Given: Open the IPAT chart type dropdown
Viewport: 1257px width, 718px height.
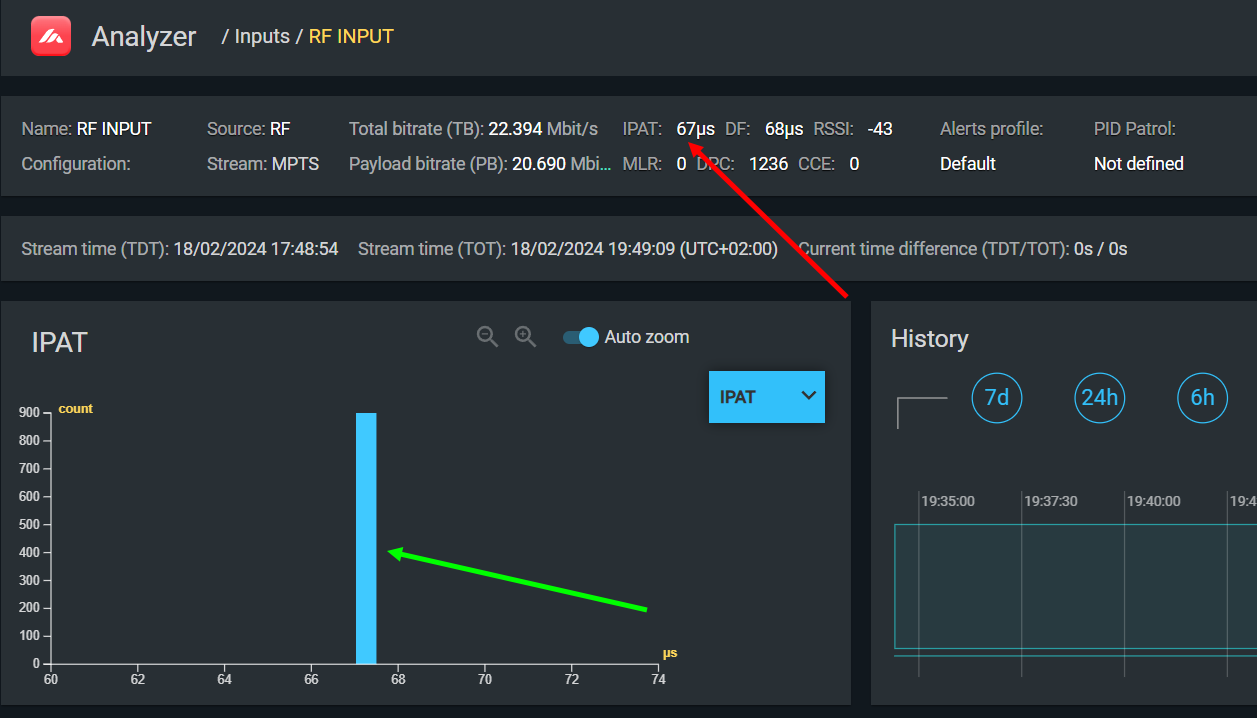Looking at the screenshot, I should [766, 397].
